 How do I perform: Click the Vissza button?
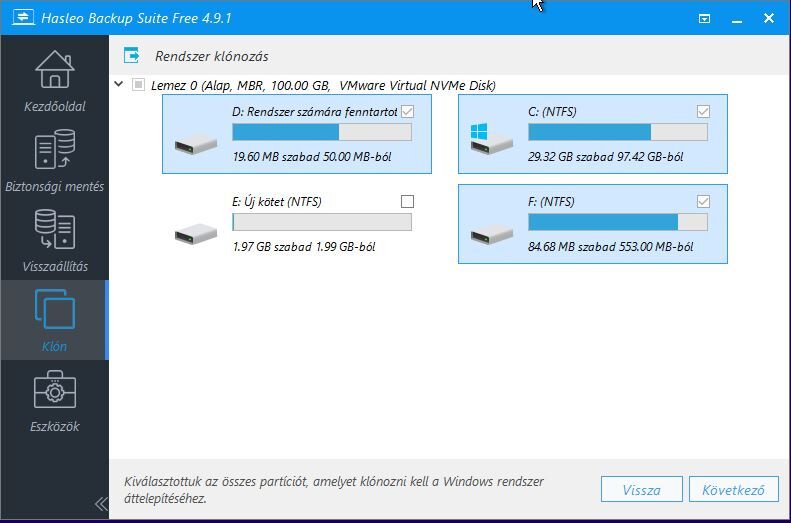(x=641, y=489)
